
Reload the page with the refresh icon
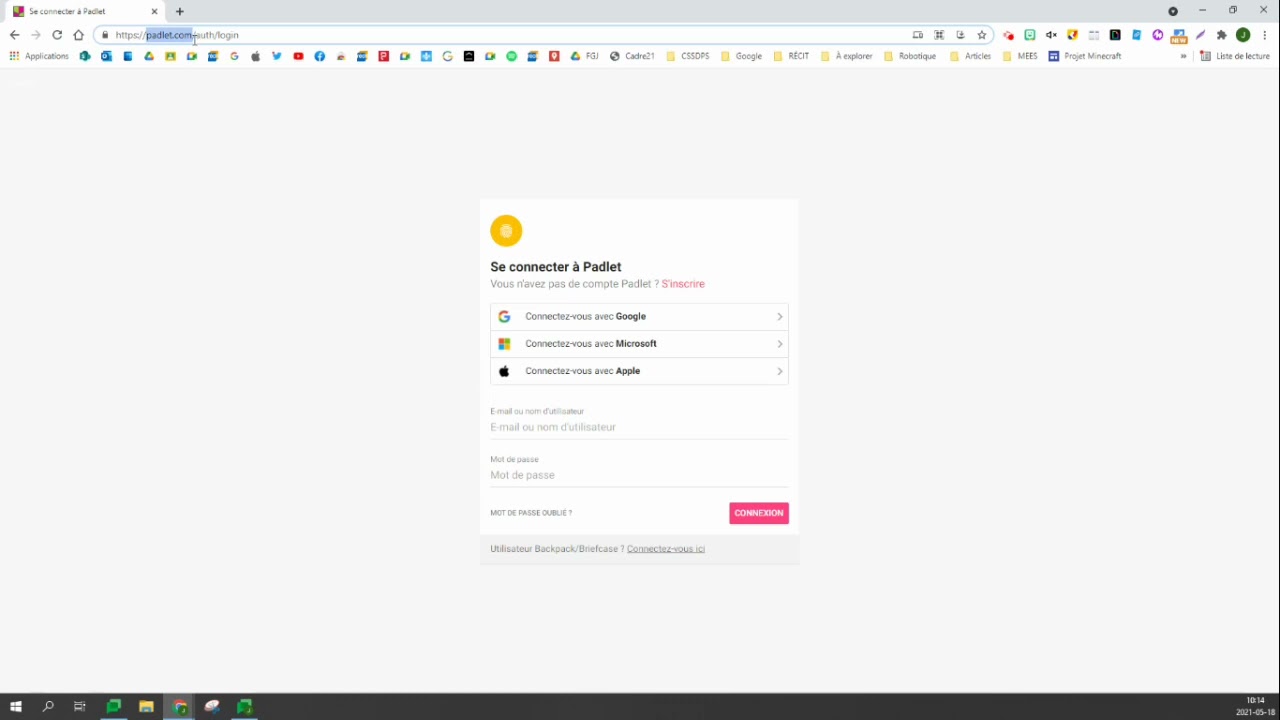point(57,35)
